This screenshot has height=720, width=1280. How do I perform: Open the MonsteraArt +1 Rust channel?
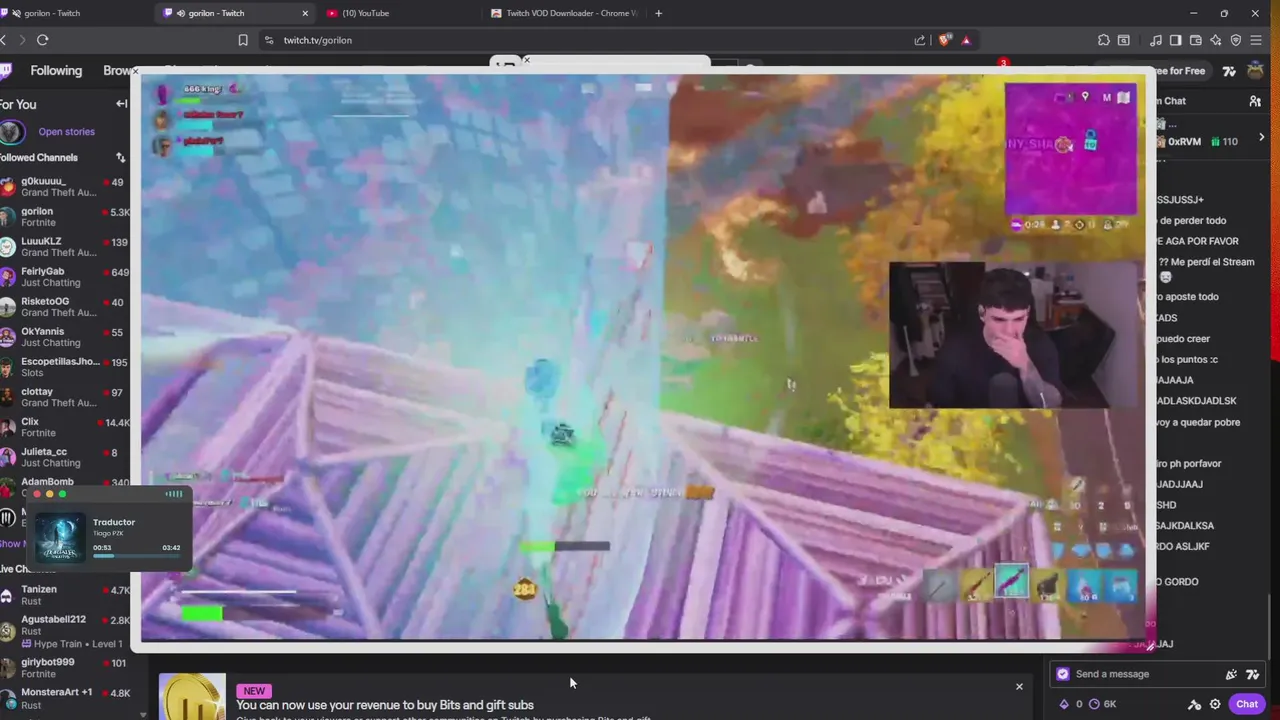tap(64, 698)
